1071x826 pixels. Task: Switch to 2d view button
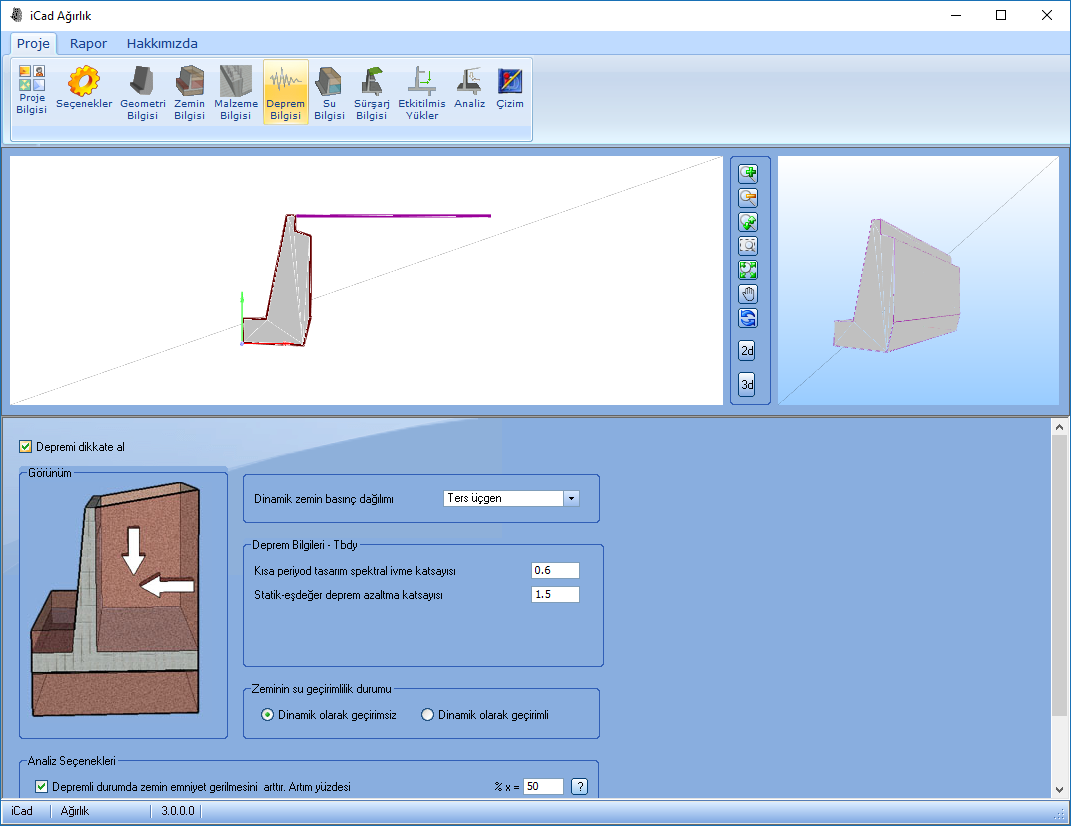click(x=747, y=350)
